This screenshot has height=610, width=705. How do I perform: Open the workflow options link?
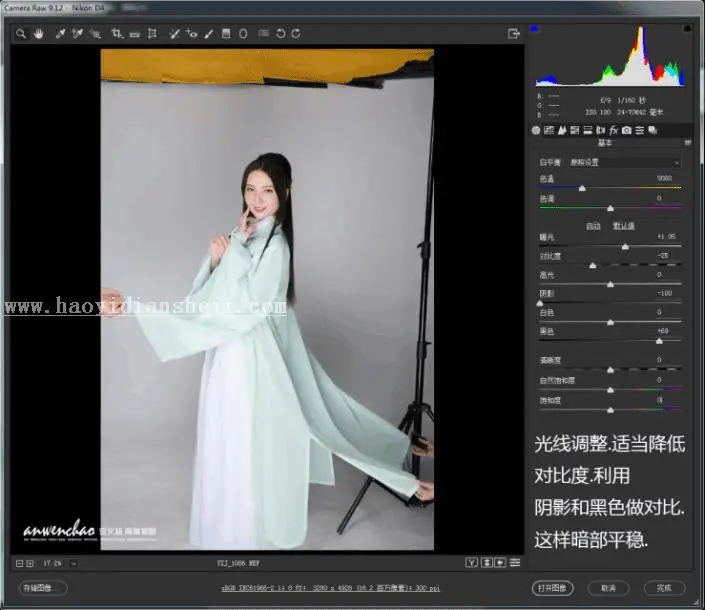[330, 588]
